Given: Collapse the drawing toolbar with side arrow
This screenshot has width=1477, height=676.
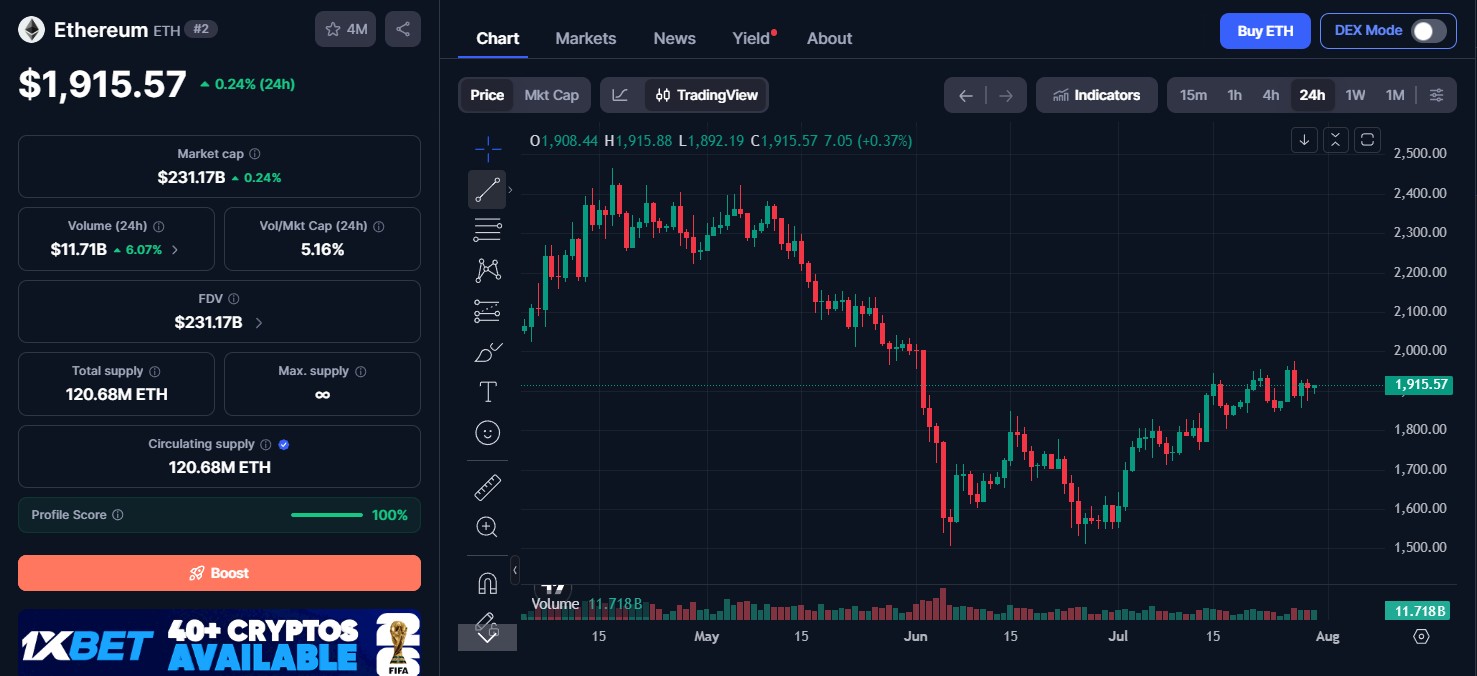Looking at the screenshot, I should pyautogui.click(x=515, y=570).
